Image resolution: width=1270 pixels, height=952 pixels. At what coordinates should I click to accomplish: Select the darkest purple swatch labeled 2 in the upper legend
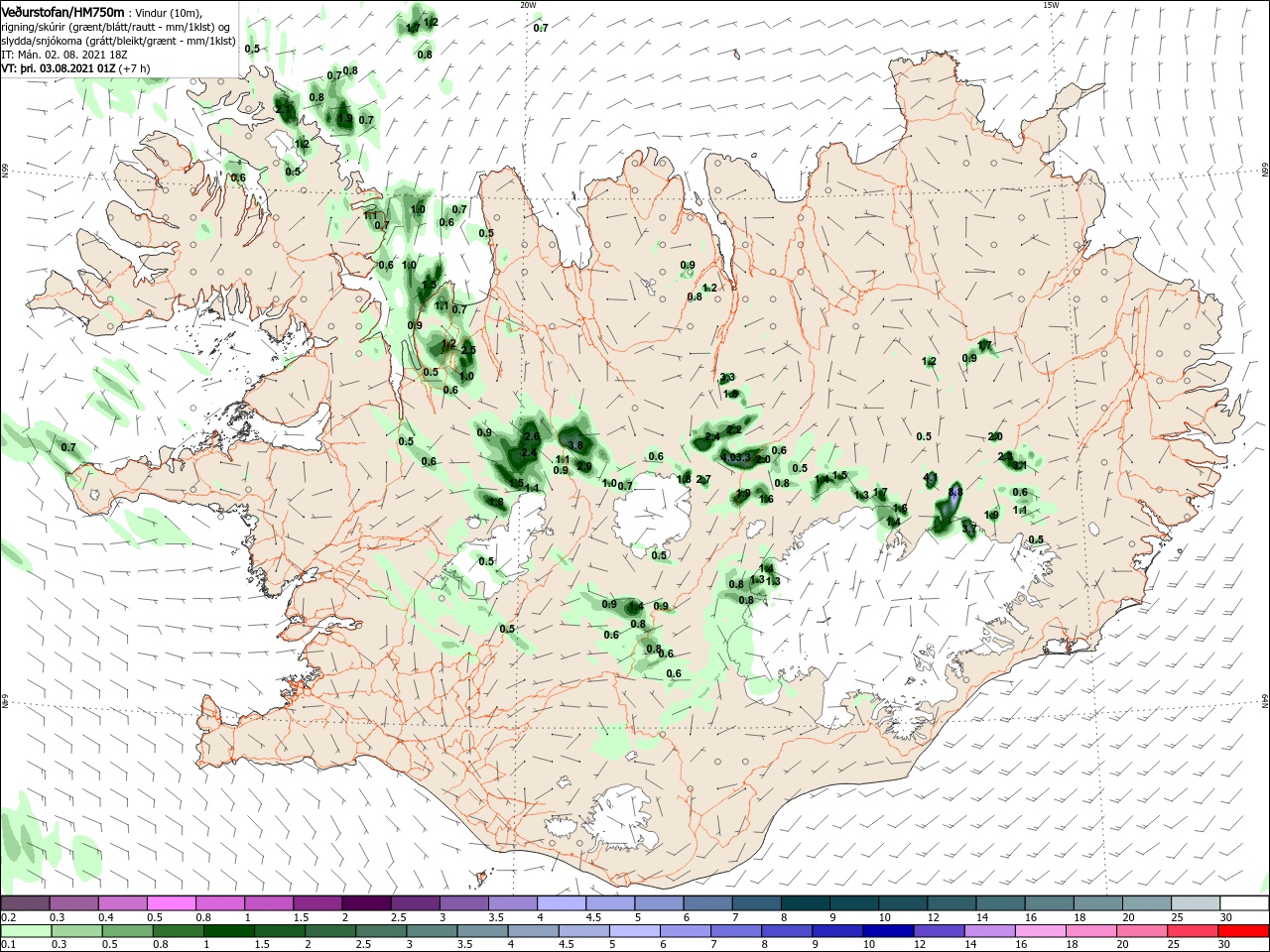tap(366, 903)
